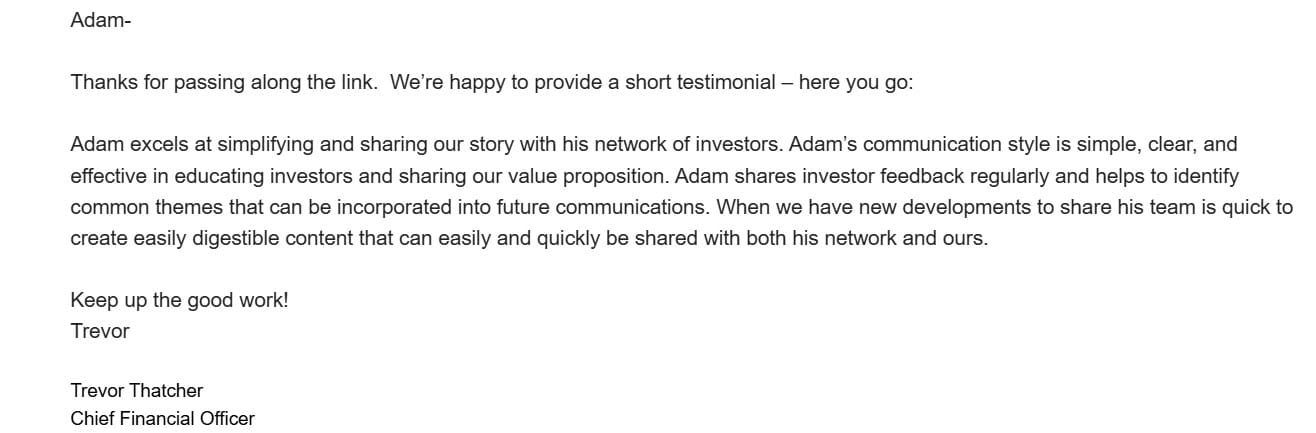
Task: Click the "Adam-" greeting line
Action: (x=100, y=20)
